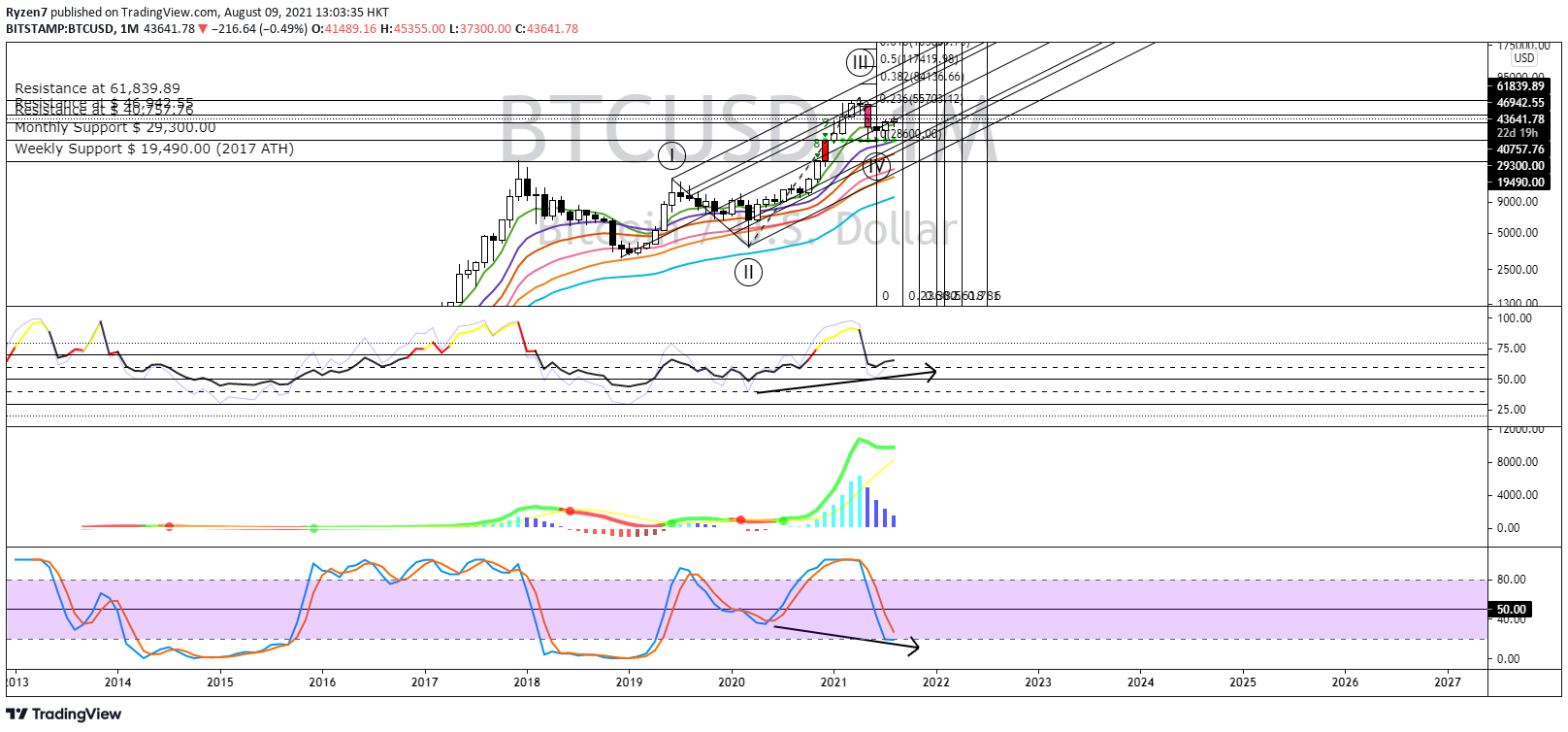Viewport: 1568px width, 732px height.
Task: Click the 2025 label on time axis
Action: tap(1243, 682)
